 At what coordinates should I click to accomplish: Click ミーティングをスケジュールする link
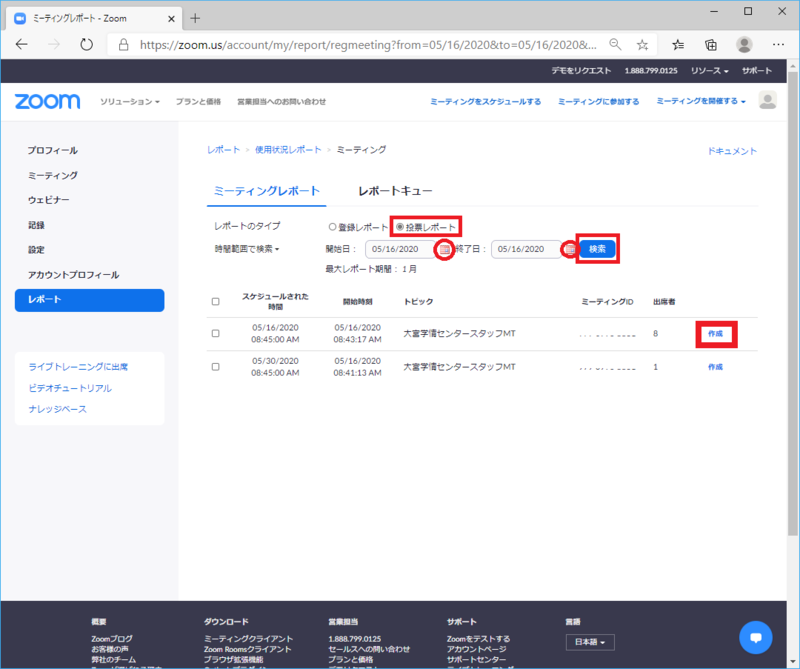coord(486,102)
